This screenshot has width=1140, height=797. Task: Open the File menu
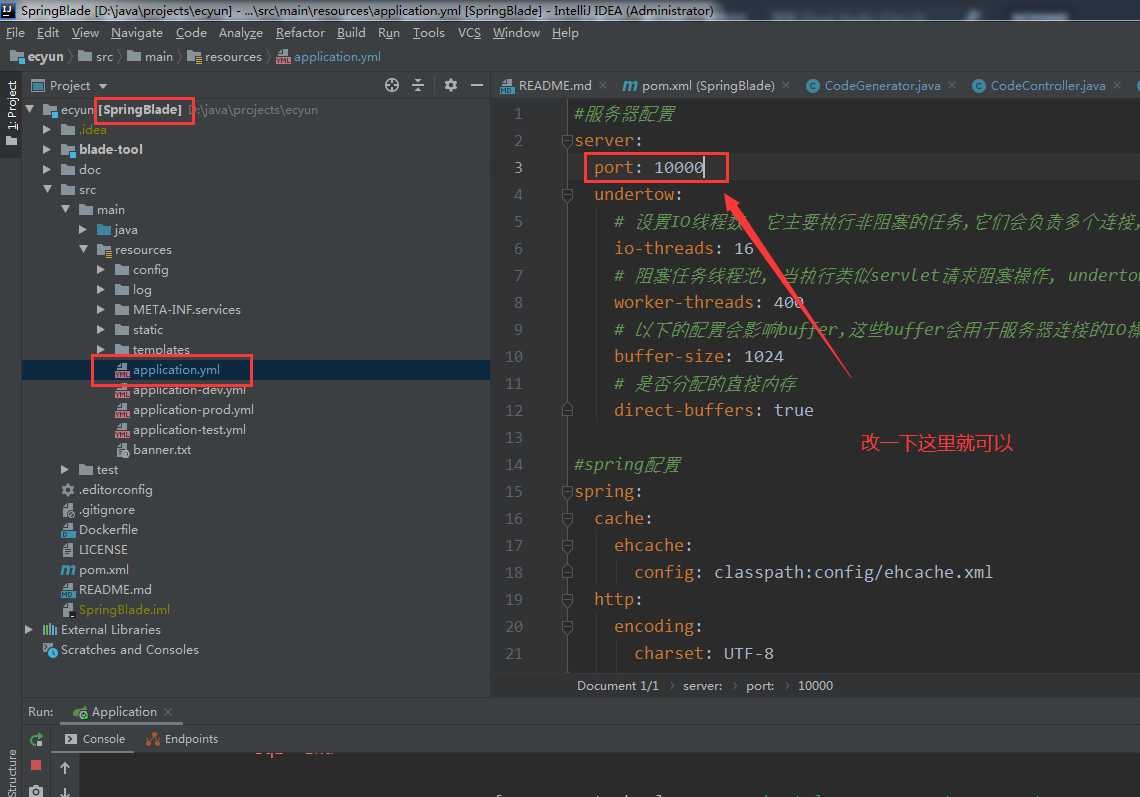[x=15, y=33]
